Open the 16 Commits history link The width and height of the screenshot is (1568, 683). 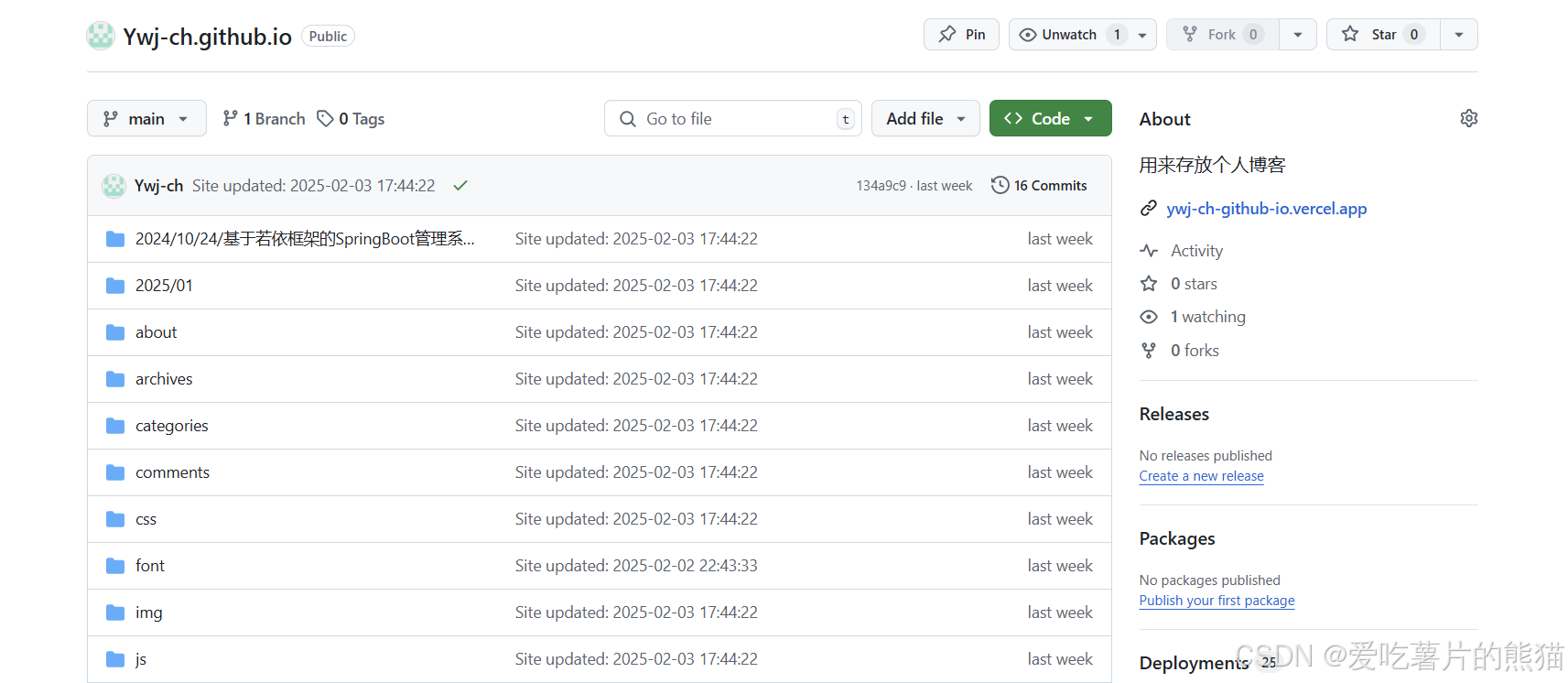pyautogui.click(x=1039, y=185)
